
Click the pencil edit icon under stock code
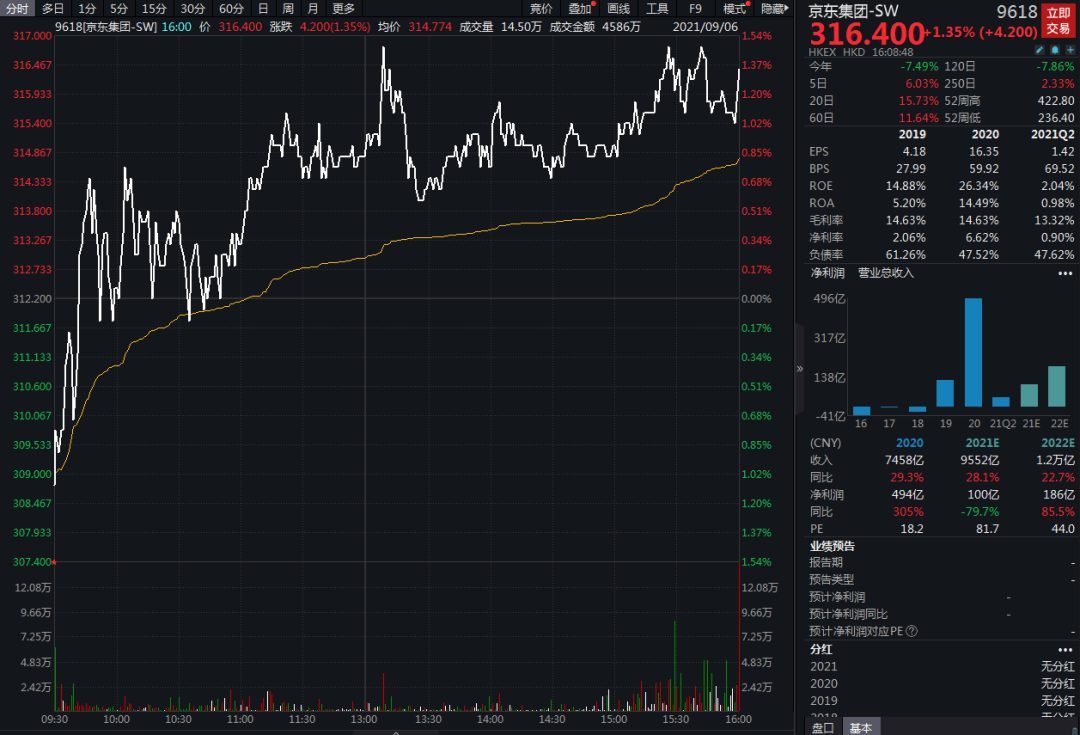1040,48
